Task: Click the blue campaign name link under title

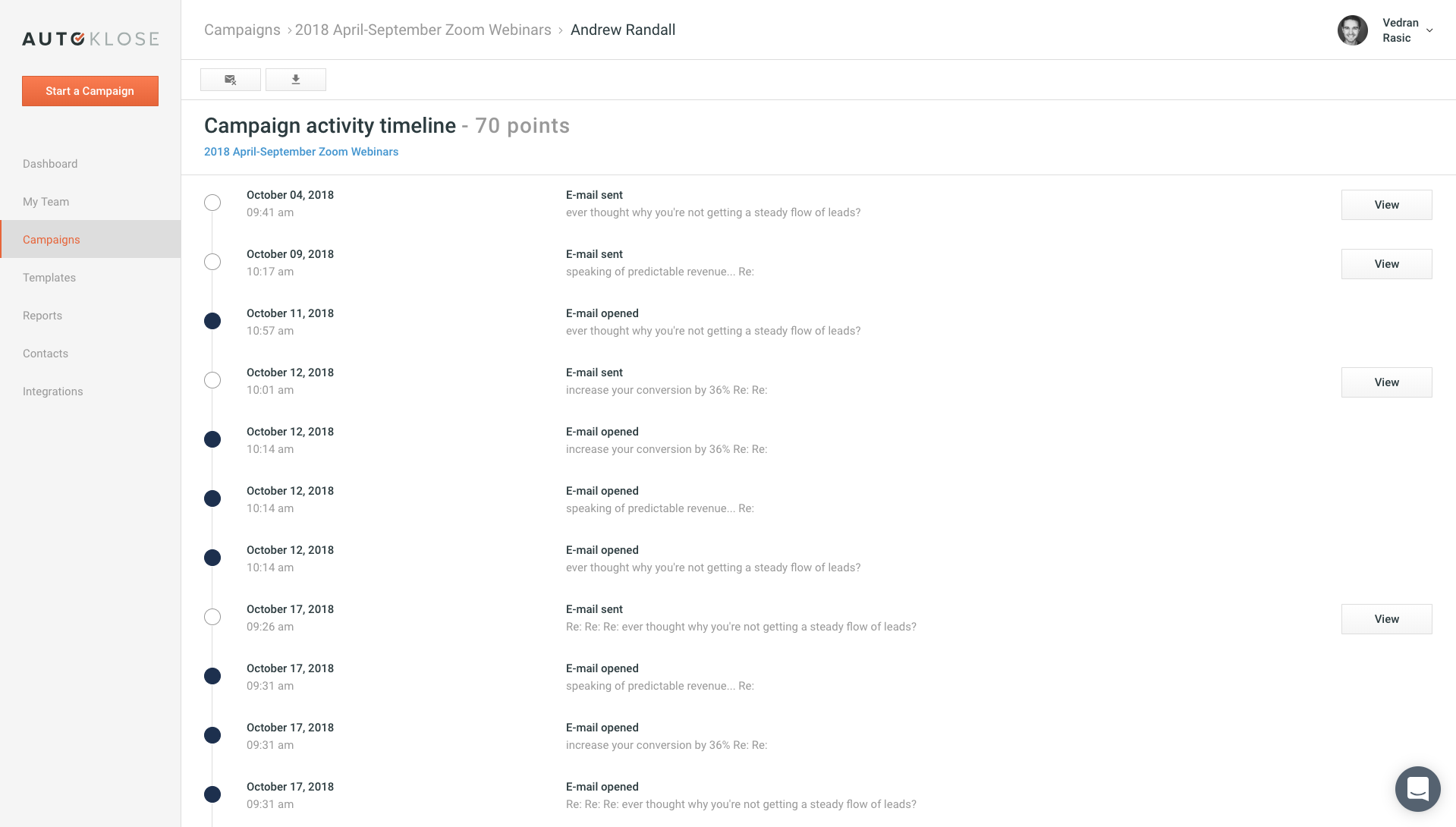Action: click(x=301, y=152)
